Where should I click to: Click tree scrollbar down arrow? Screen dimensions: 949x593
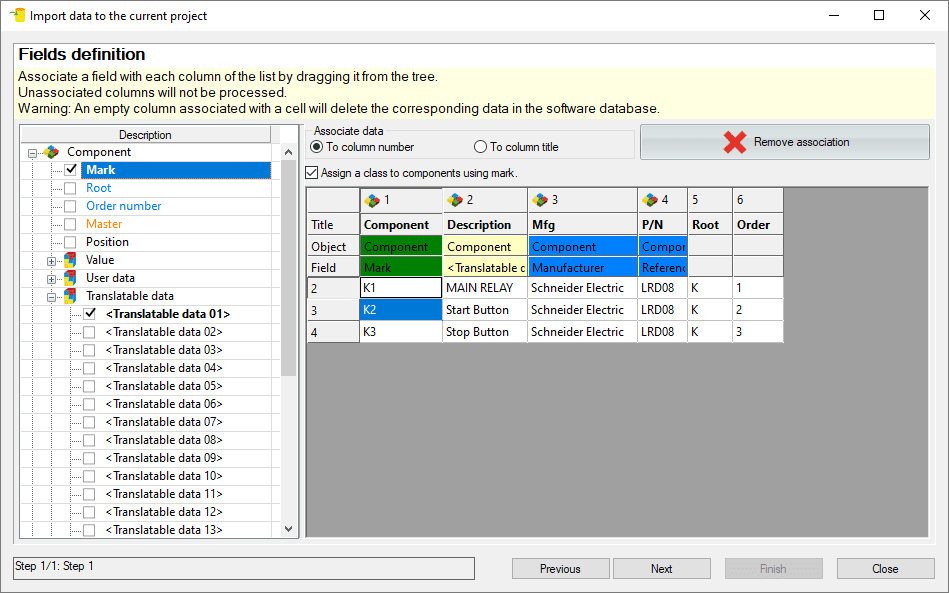pyautogui.click(x=289, y=528)
